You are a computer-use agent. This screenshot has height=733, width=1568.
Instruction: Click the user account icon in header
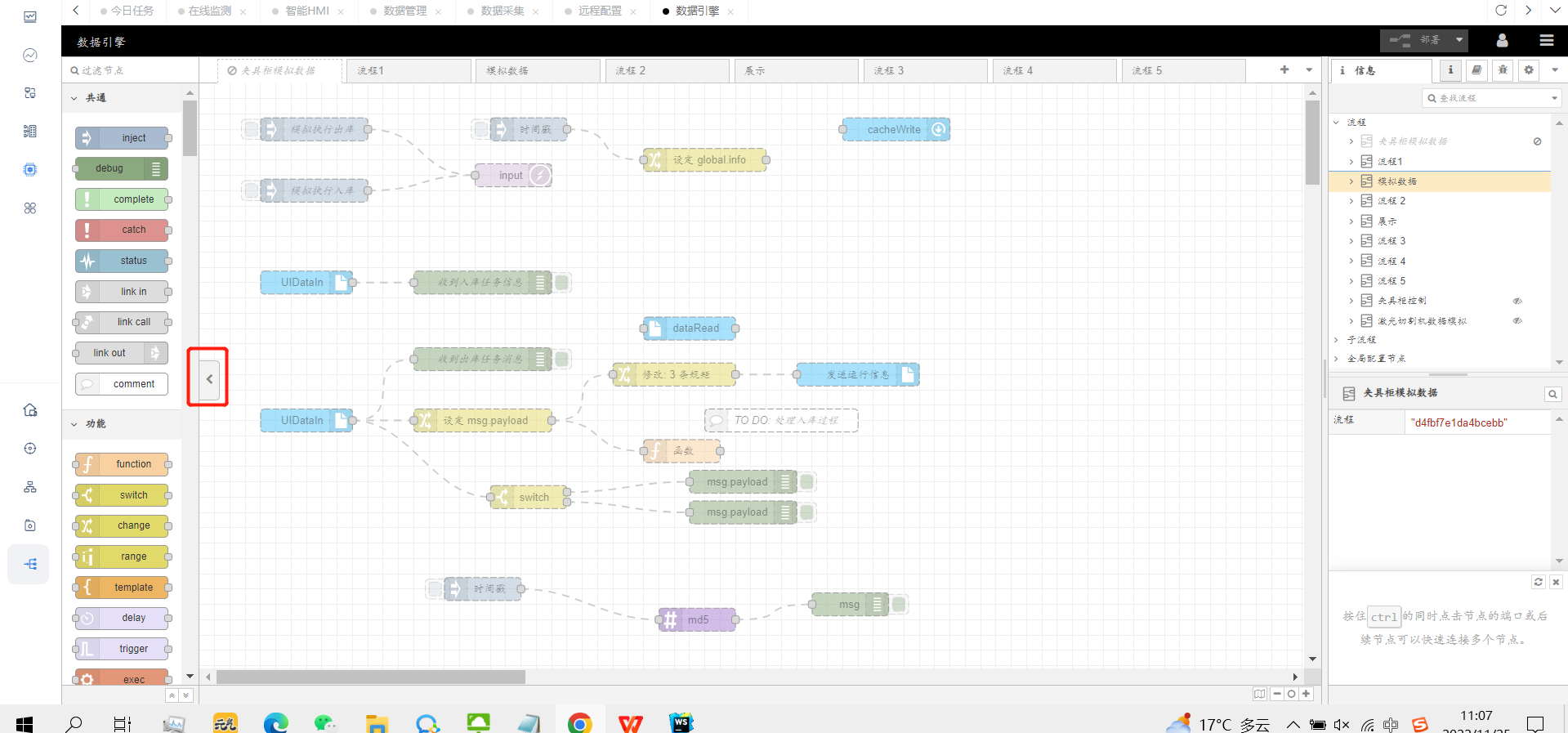pos(1502,40)
